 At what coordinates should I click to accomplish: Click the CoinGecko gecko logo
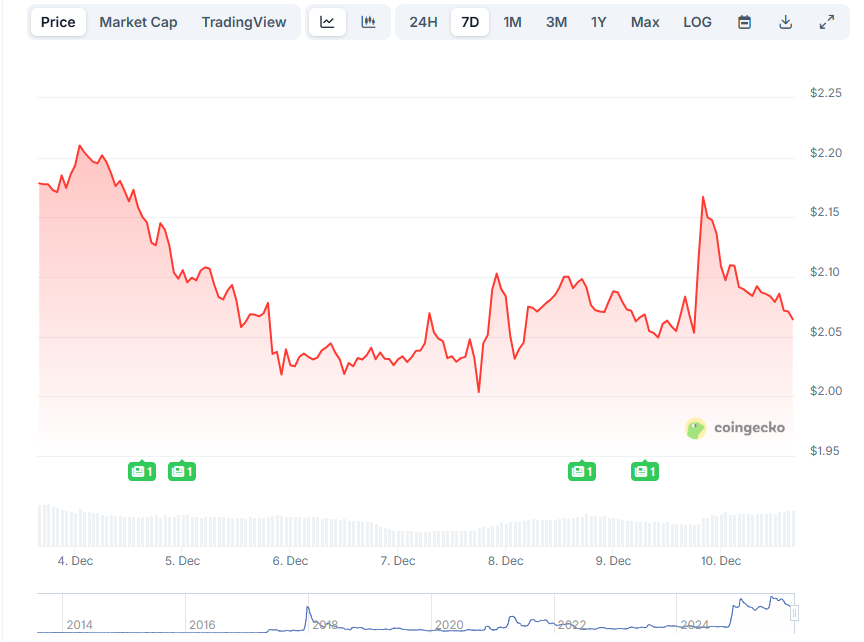(694, 427)
